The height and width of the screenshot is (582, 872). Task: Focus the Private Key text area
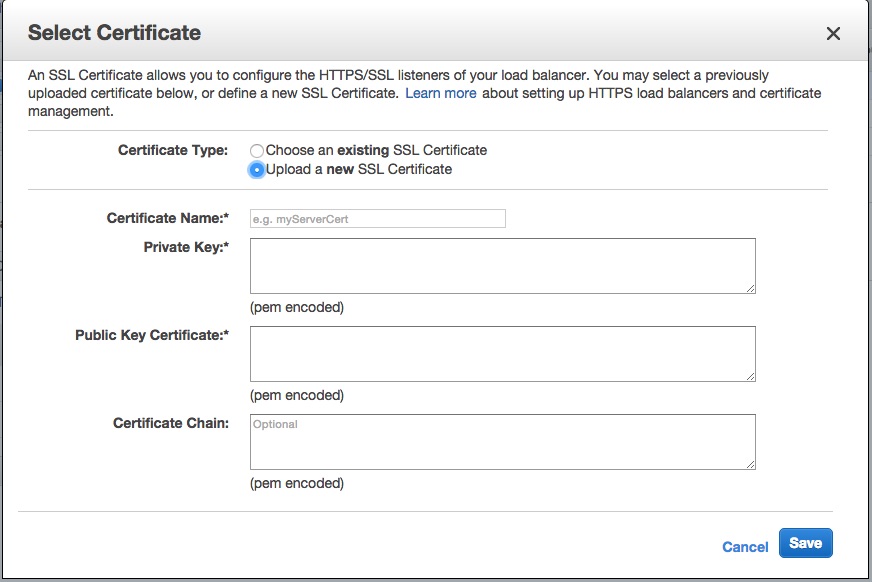tap(503, 266)
